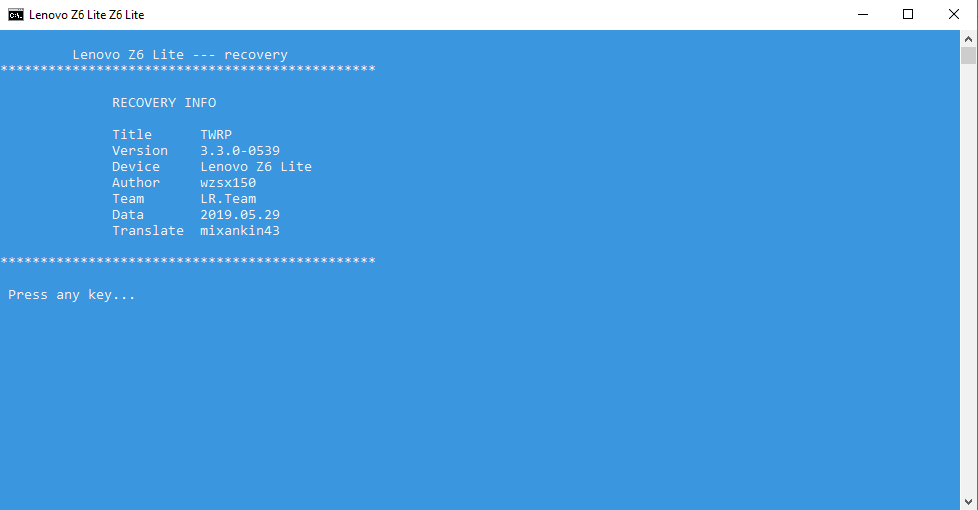
Task: Click the scrollbar up arrow
Action: [968, 39]
